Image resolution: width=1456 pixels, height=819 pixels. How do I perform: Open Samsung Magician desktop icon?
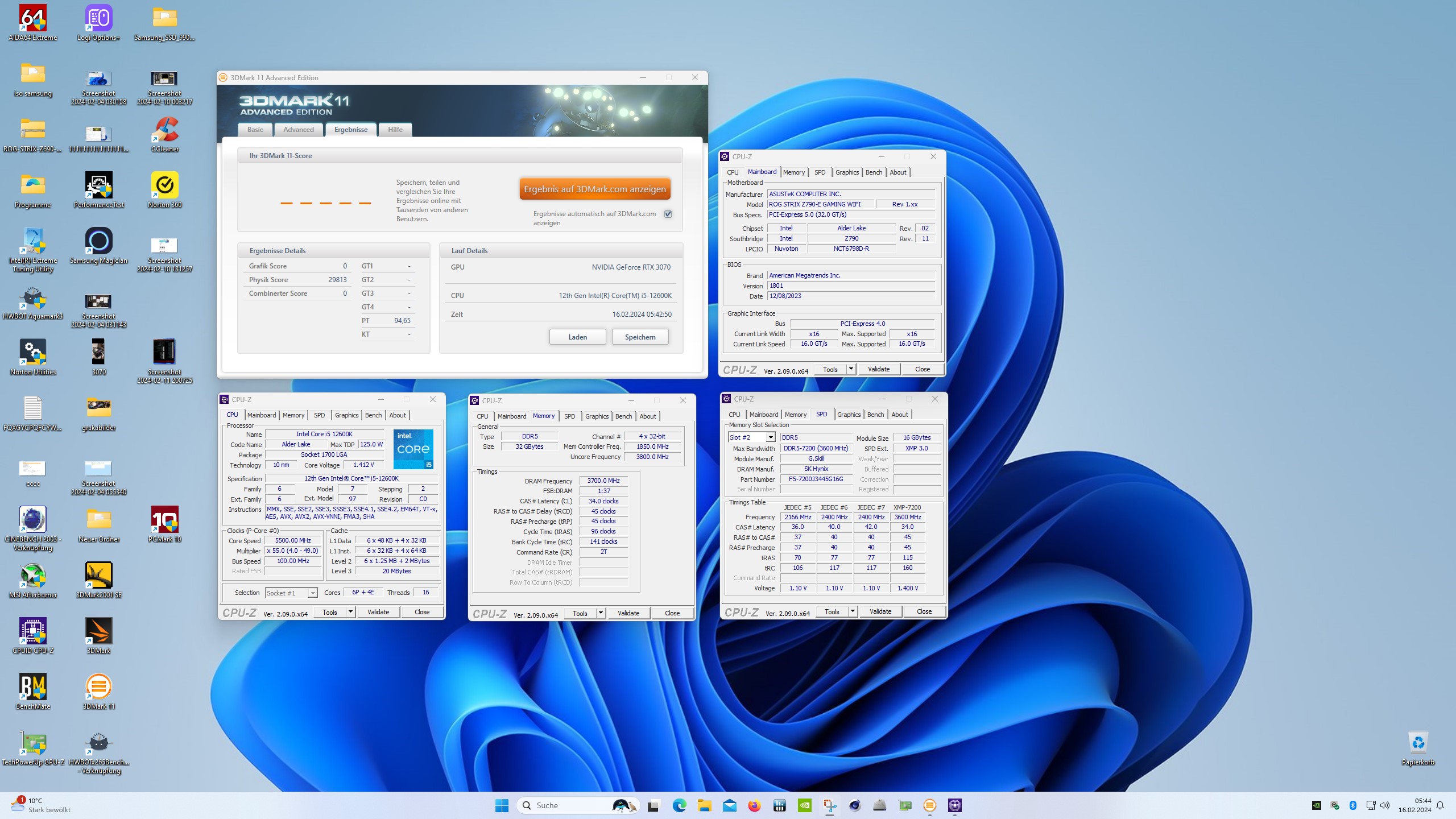[x=98, y=246]
